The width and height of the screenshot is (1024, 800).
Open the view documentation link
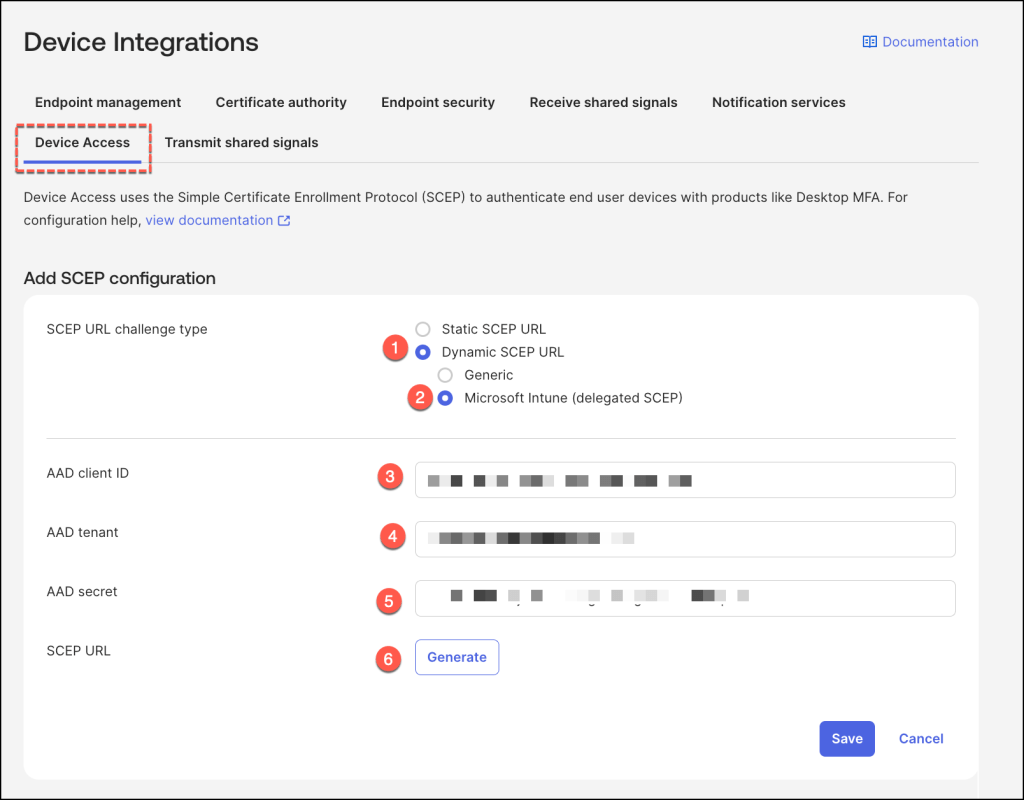[x=209, y=220]
